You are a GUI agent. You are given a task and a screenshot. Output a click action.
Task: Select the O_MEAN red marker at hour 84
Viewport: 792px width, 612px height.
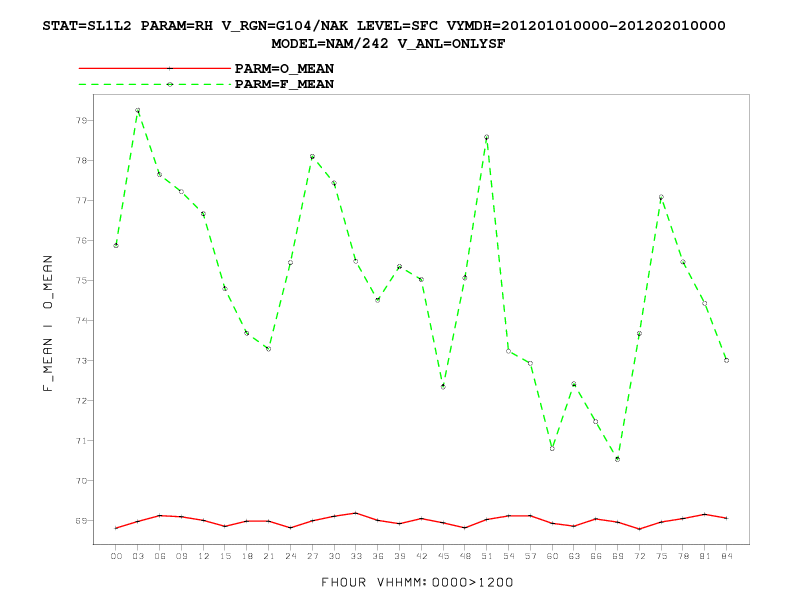(726, 518)
